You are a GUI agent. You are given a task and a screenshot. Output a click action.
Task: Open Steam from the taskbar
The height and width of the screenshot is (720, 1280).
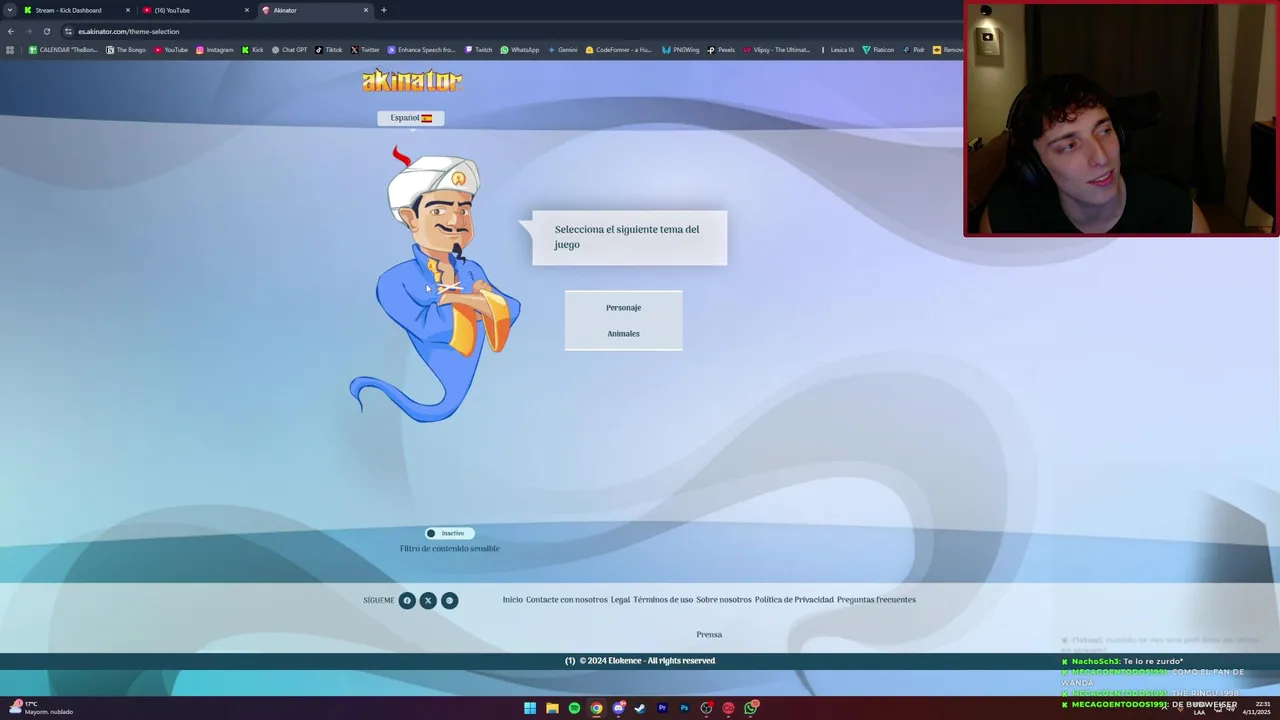coord(640,708)
